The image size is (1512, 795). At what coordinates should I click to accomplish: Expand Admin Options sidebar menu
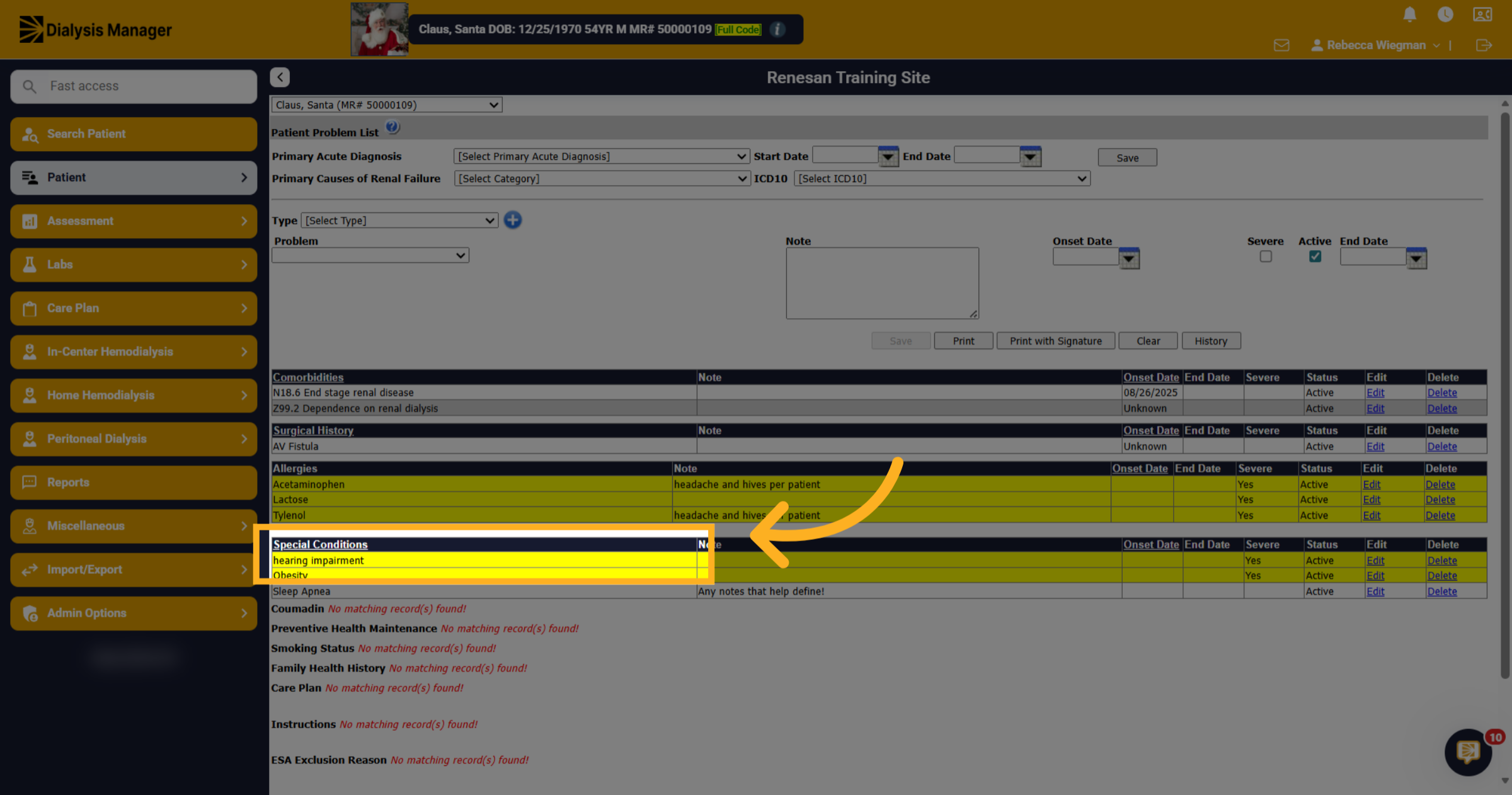[134, 613]
